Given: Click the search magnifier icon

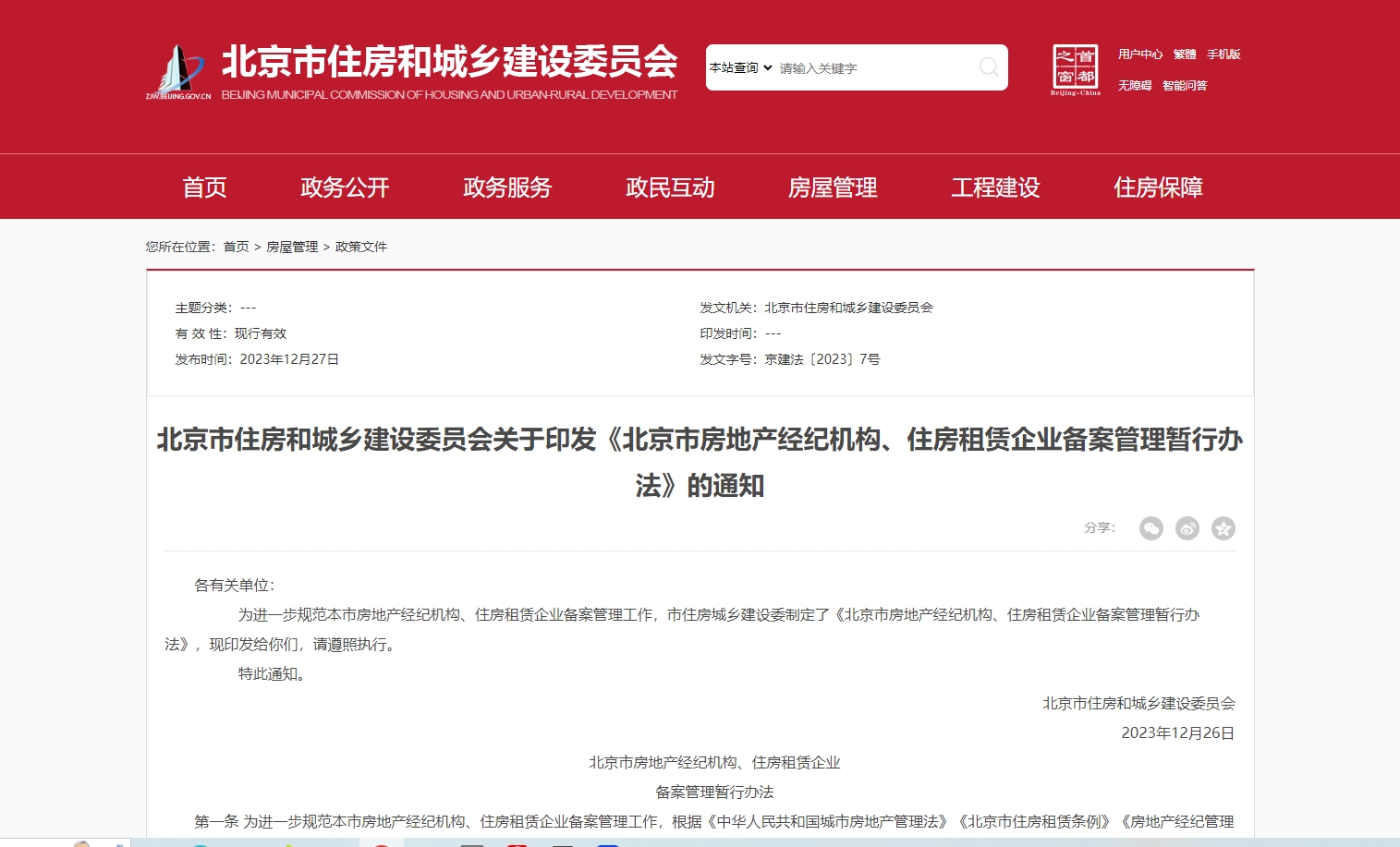Looking at the screenshot, I should coord(988,67).
